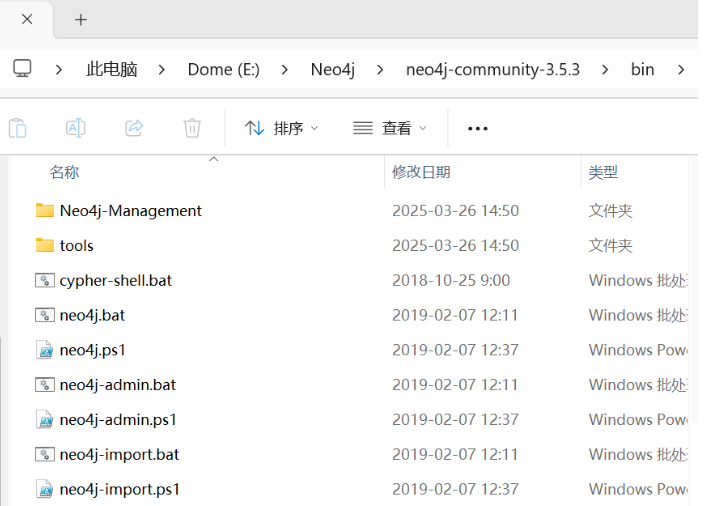The image size is (708, 506).
Task: Open a new Explorer tab
Action: pyautogui.click(x=81, y=20)
